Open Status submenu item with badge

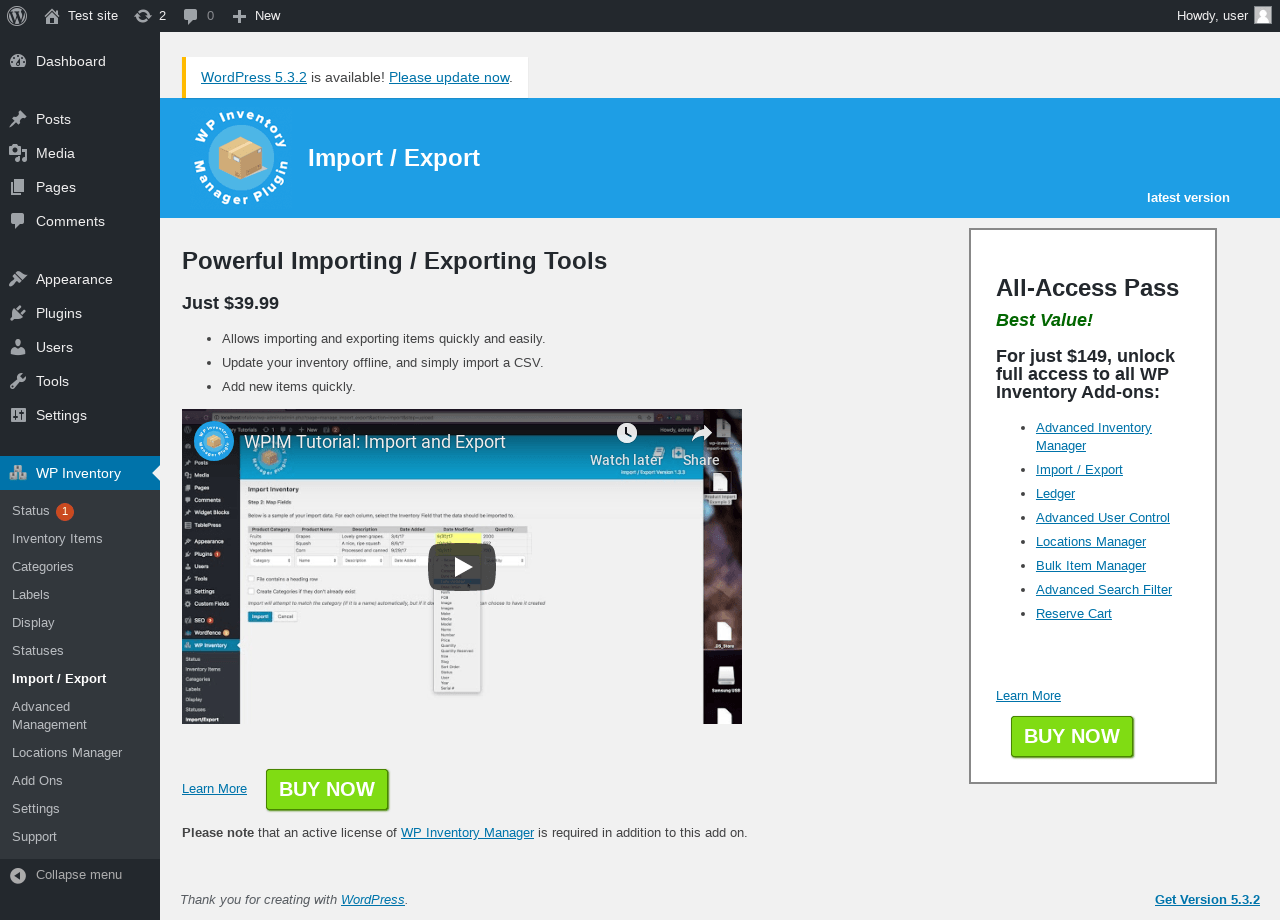click(x=80, y=511)
